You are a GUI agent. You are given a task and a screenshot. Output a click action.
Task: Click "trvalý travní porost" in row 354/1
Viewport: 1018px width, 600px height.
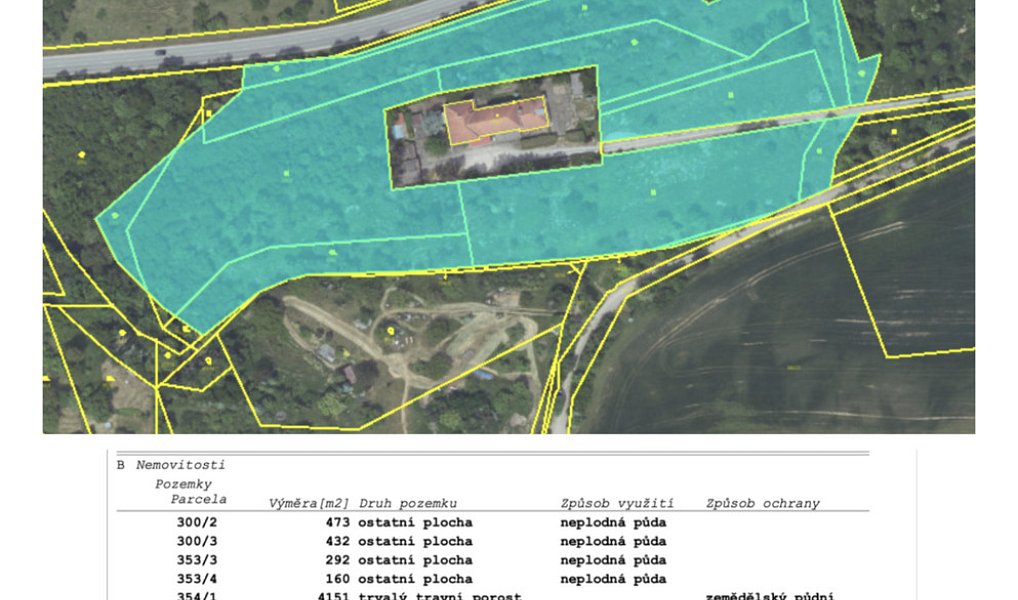[440, 595]
